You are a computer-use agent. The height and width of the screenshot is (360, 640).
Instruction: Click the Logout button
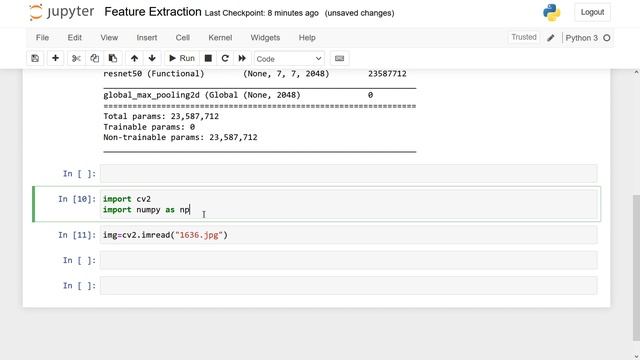point(592,12)
